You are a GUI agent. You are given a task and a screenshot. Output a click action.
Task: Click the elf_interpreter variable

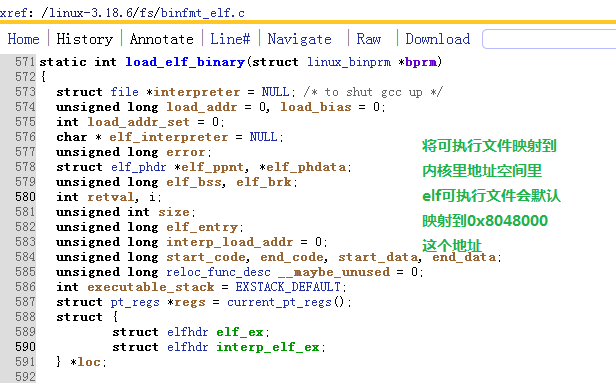tap(169, 137)
